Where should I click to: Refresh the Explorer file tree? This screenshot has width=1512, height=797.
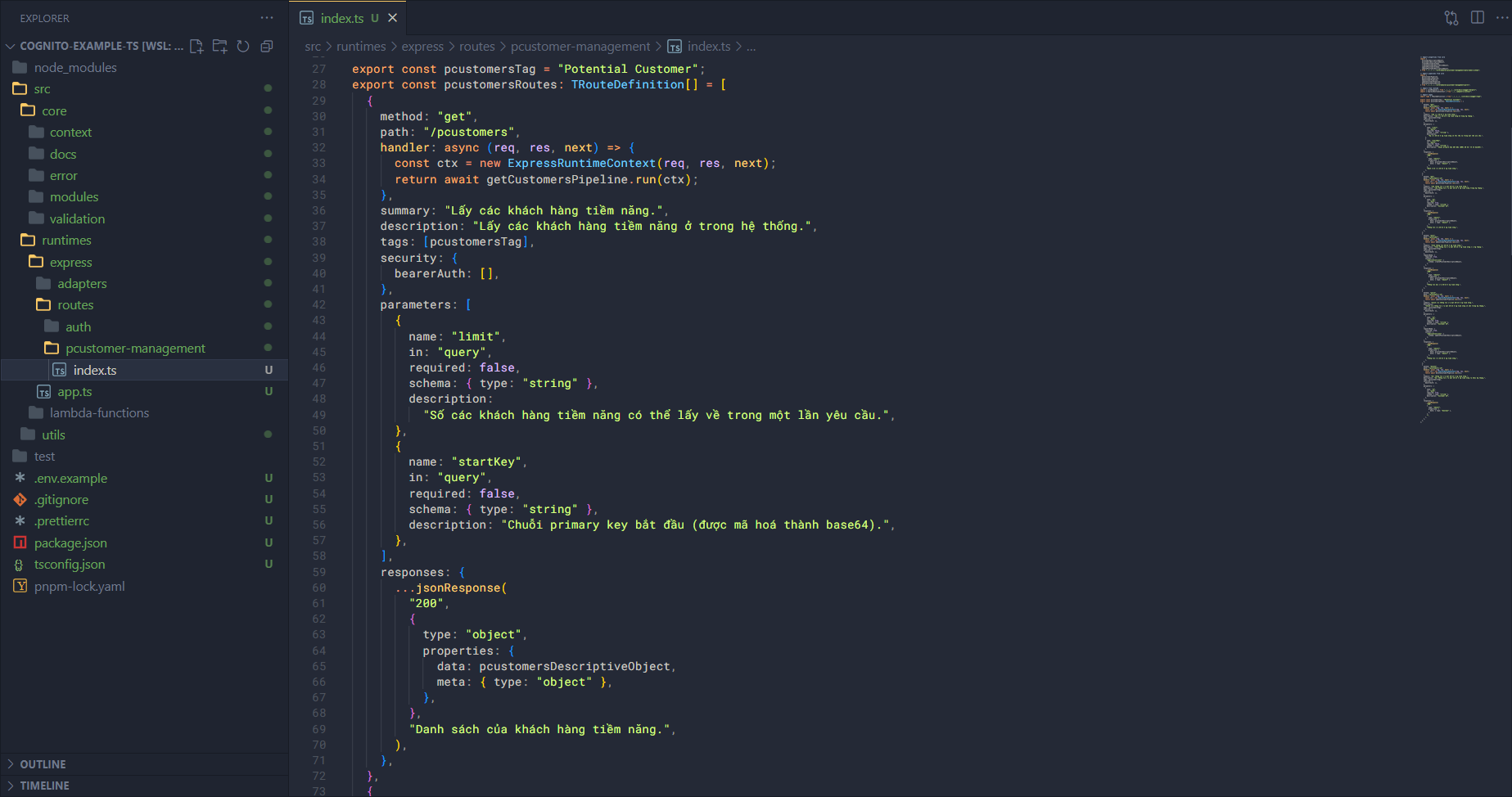[243, 46]
